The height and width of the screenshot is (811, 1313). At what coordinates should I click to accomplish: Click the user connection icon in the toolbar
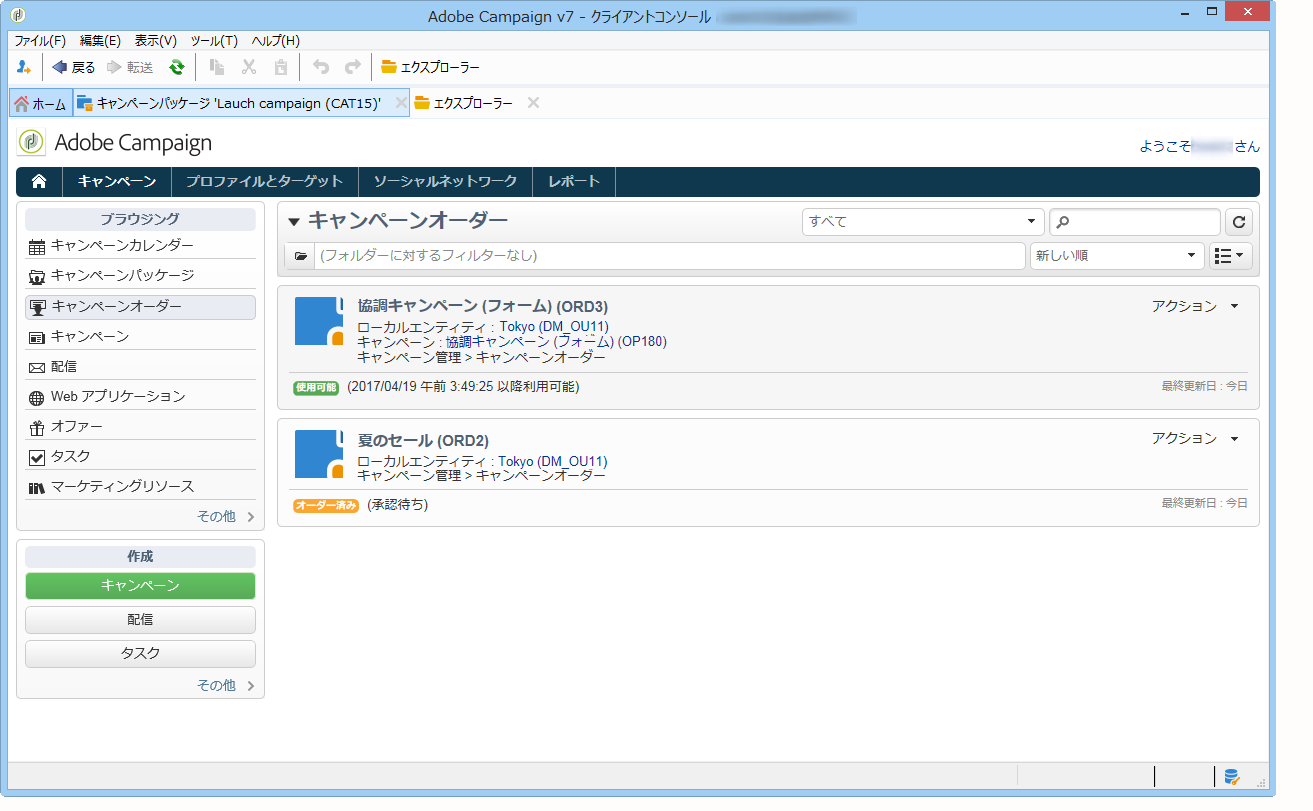tap(24, 68)
